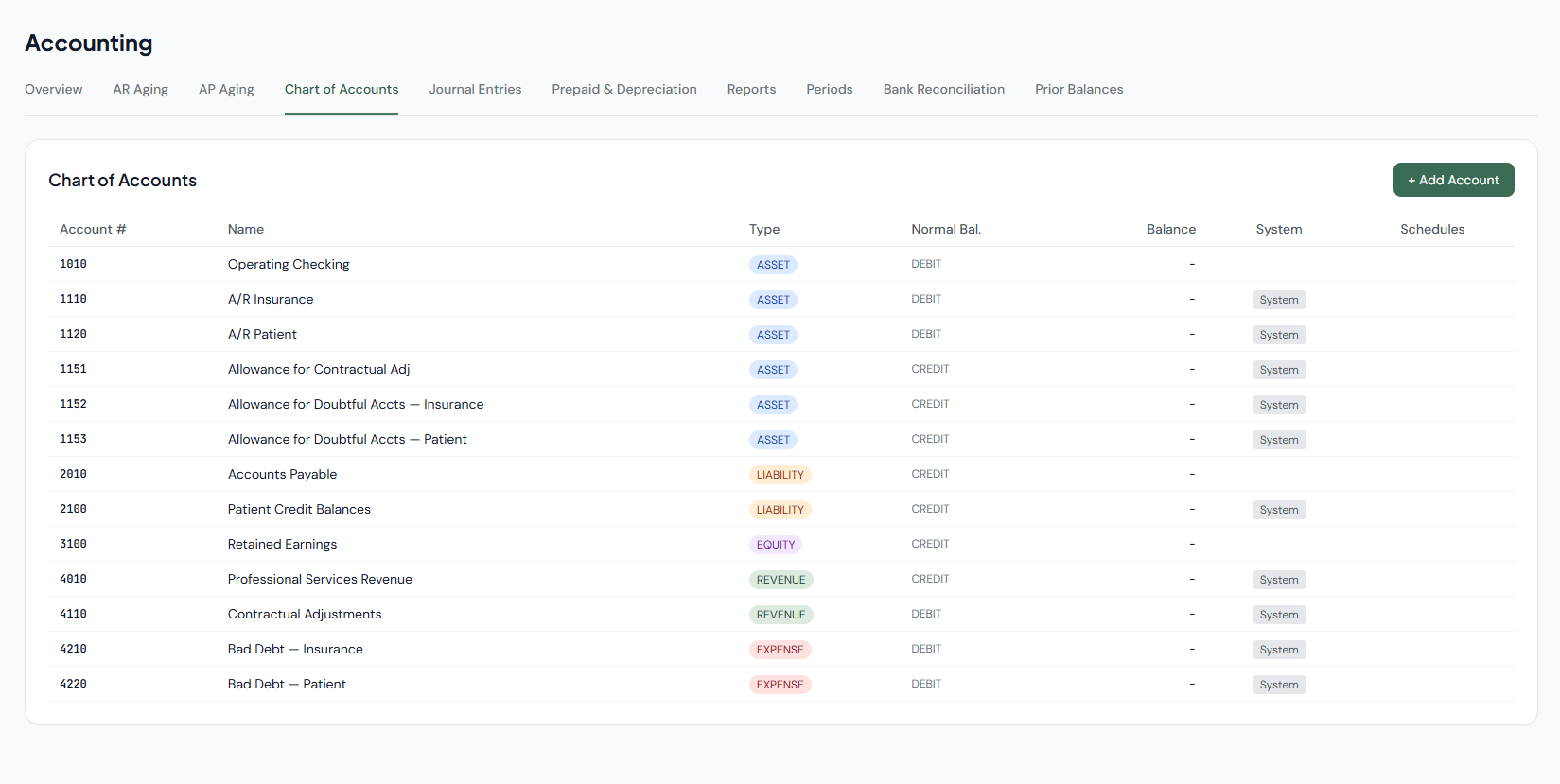Click the DEBIT value for Contractual Adjustments
Viewport: 1560px width, 784px height.
pos(926,614)
